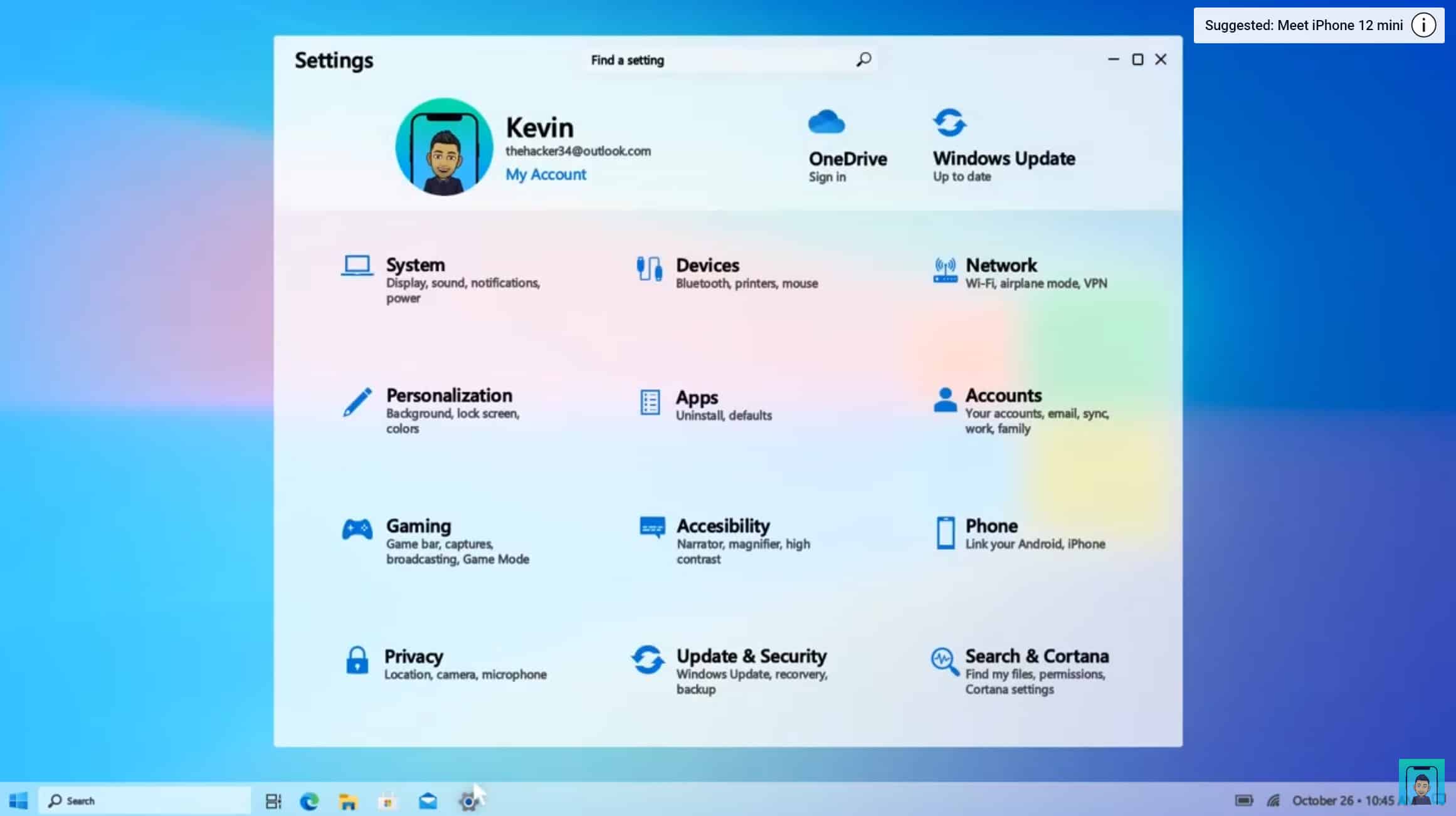Click OneDrive Sign in text
The width and height of the screenshot is (1456, 816).
coord(827,177)
